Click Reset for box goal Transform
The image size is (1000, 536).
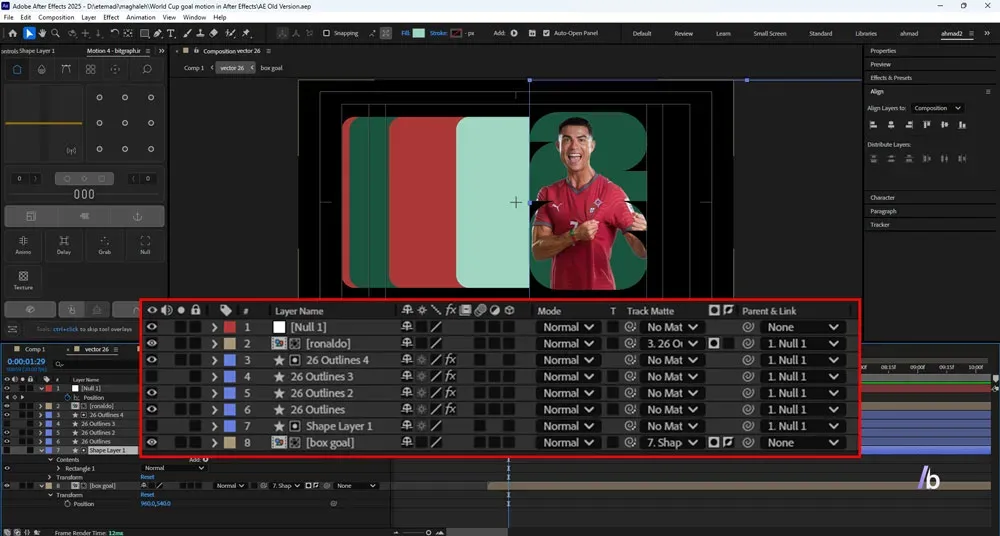click(147, 495)
